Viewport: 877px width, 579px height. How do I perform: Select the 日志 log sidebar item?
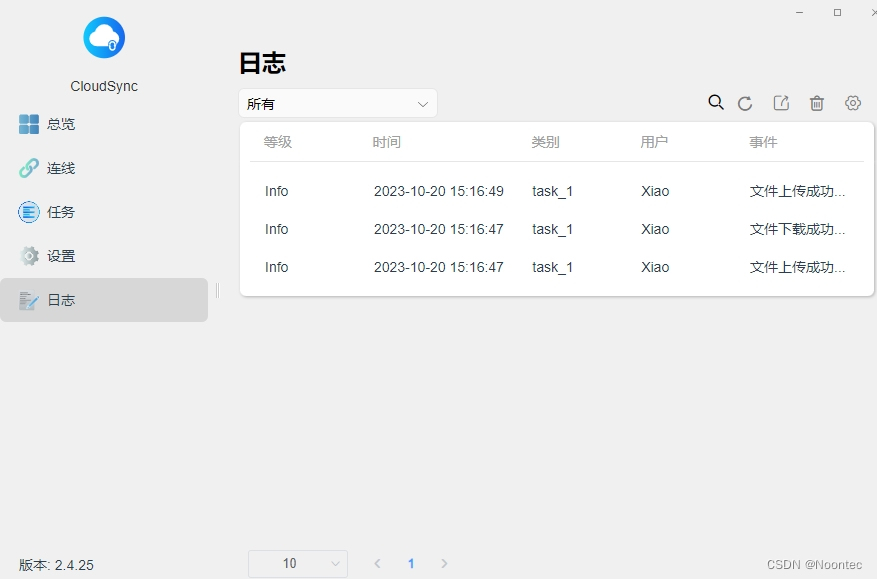pos(60,300)
